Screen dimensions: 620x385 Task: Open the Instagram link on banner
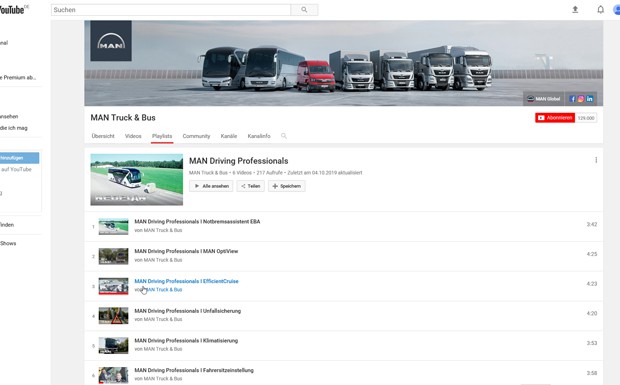tap(581, 99)
